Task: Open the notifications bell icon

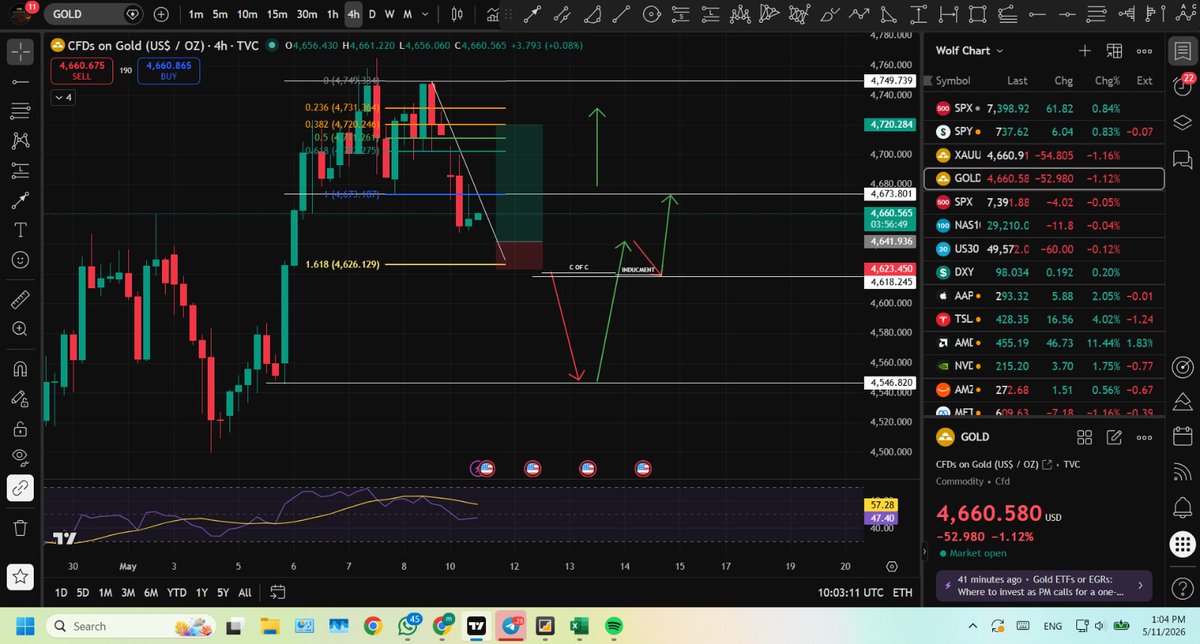Action: (x=1181, y=509)
